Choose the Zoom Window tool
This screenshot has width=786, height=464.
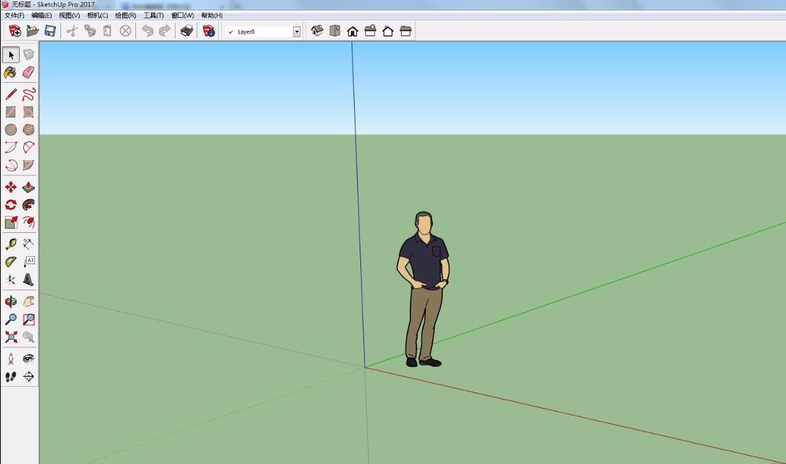(x=29, y=319)
